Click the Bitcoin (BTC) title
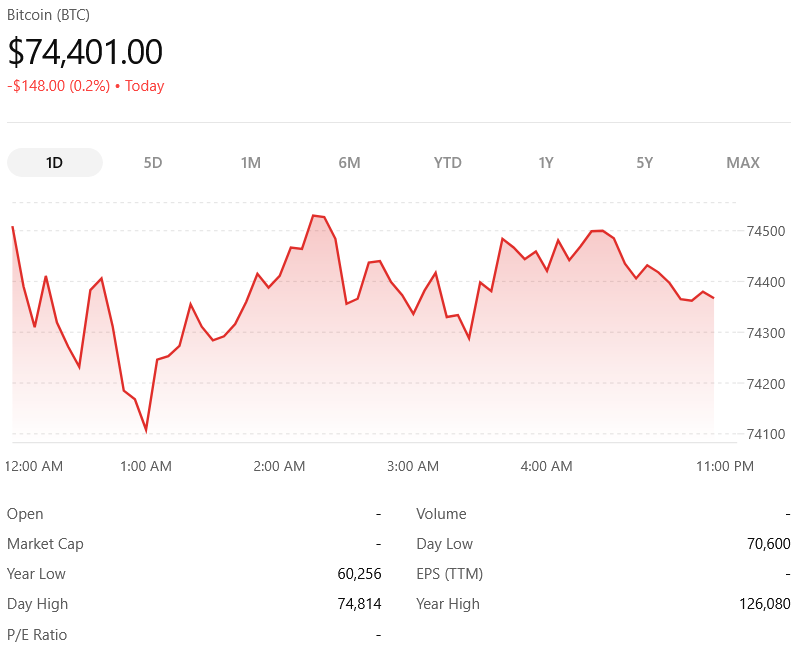 pos(48,15)
